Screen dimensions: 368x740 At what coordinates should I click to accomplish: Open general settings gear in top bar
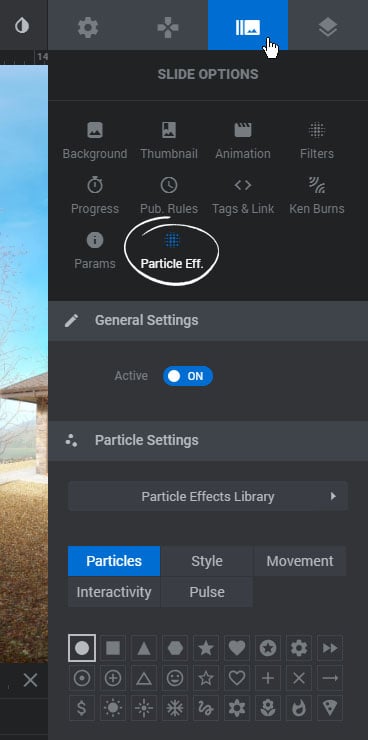(88, 27)
